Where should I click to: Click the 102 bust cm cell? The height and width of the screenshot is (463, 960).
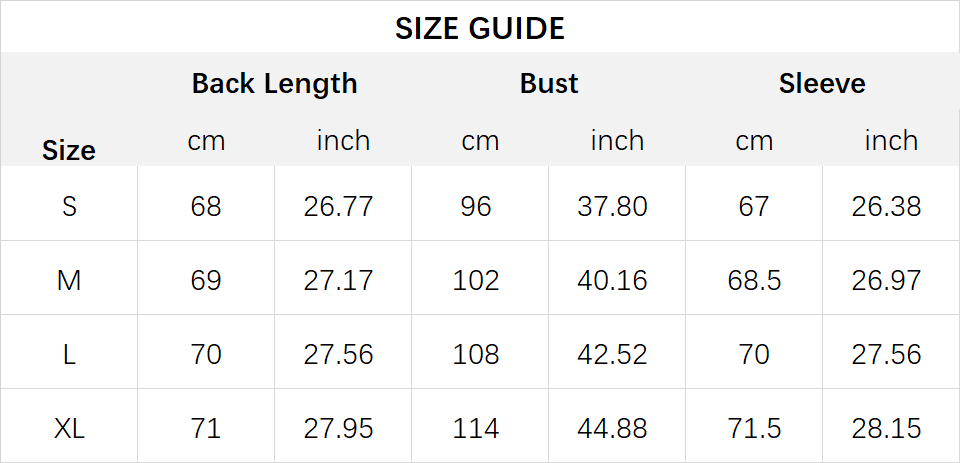pyautogui.click(x=476, y=281)
